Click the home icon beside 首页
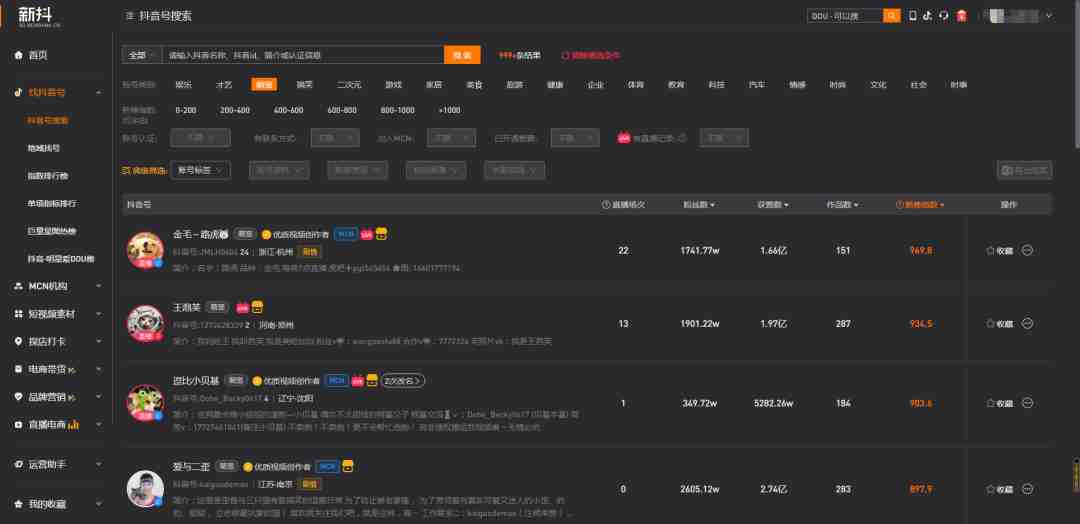1080x524 pixels. click(19, 55)
